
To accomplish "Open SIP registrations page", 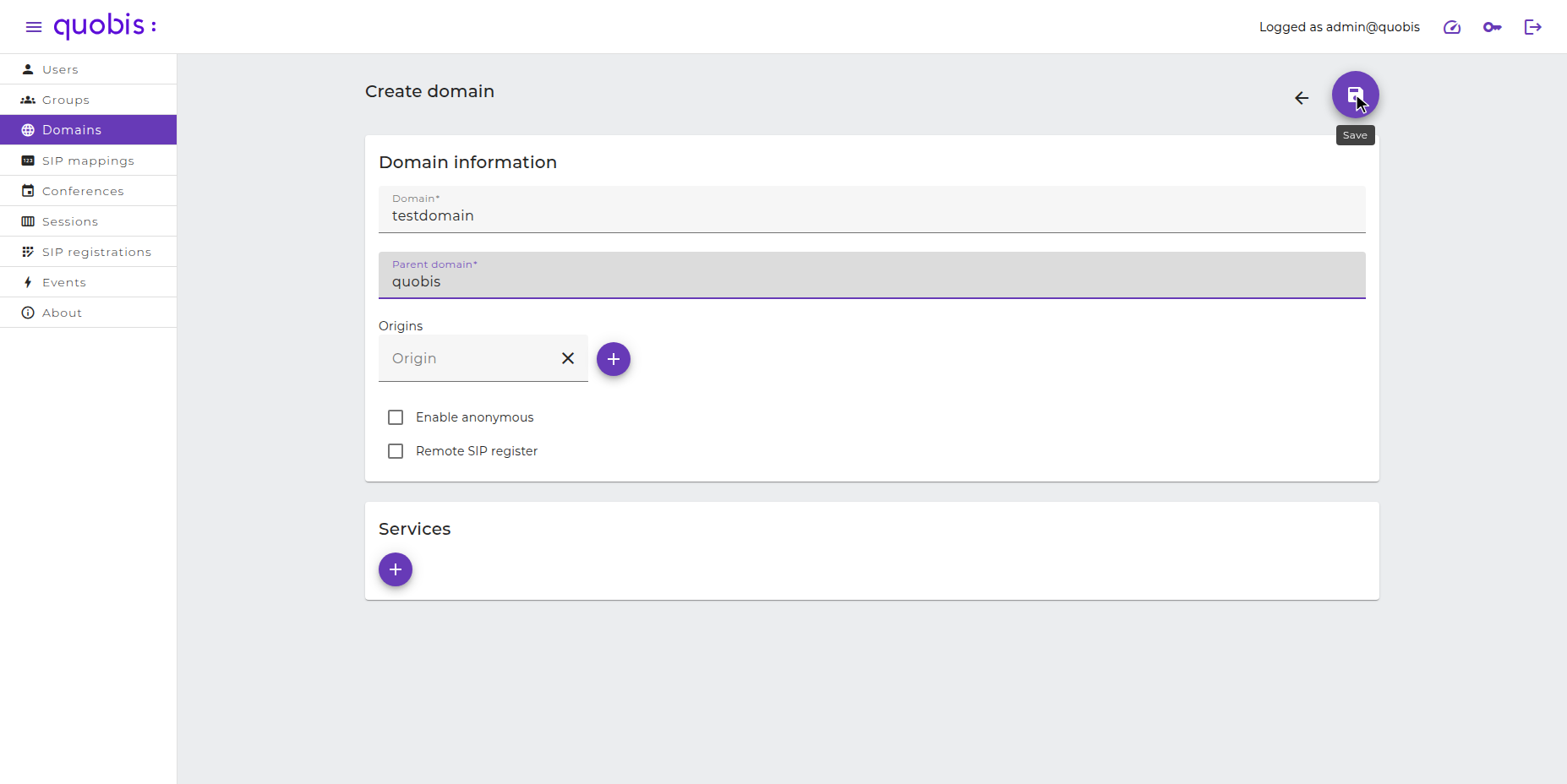I will click(89, 252).
